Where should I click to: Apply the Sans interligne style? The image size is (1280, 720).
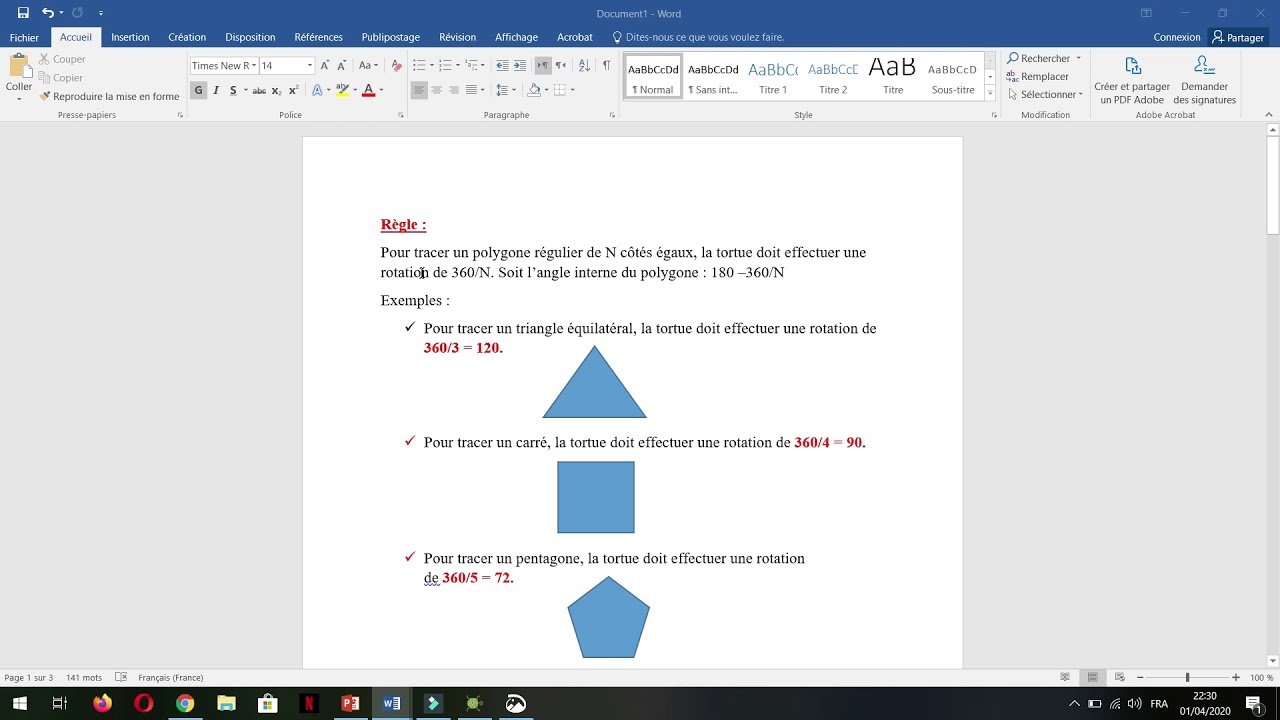(713, 76)
